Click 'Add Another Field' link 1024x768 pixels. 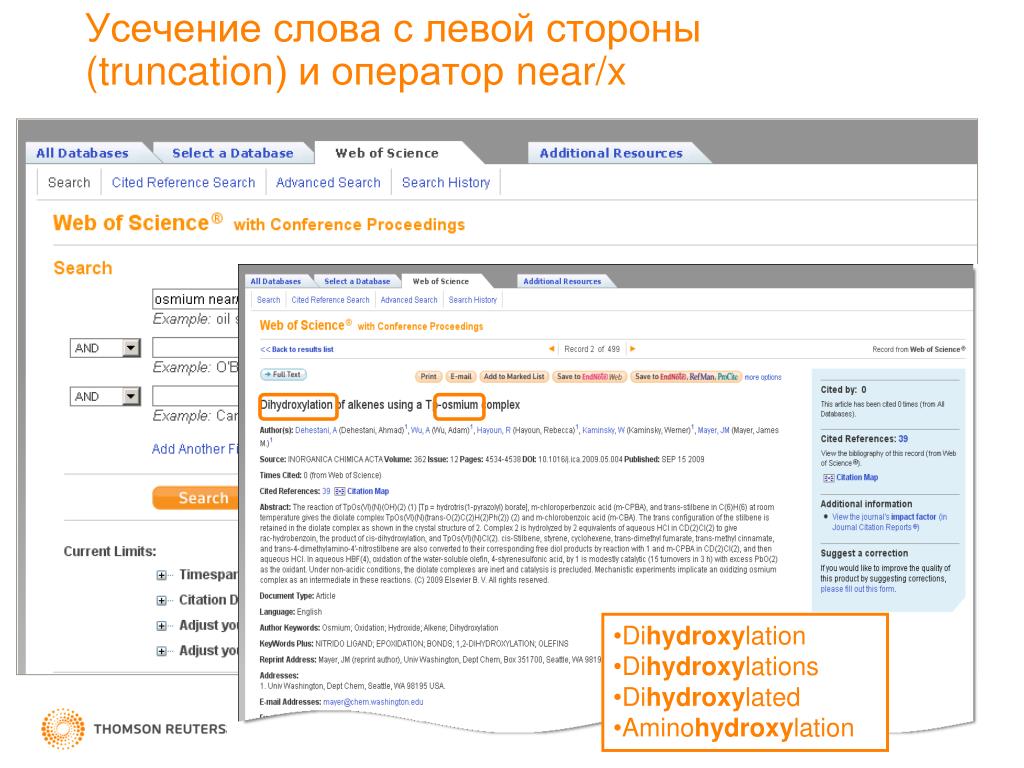click(195, 449)
